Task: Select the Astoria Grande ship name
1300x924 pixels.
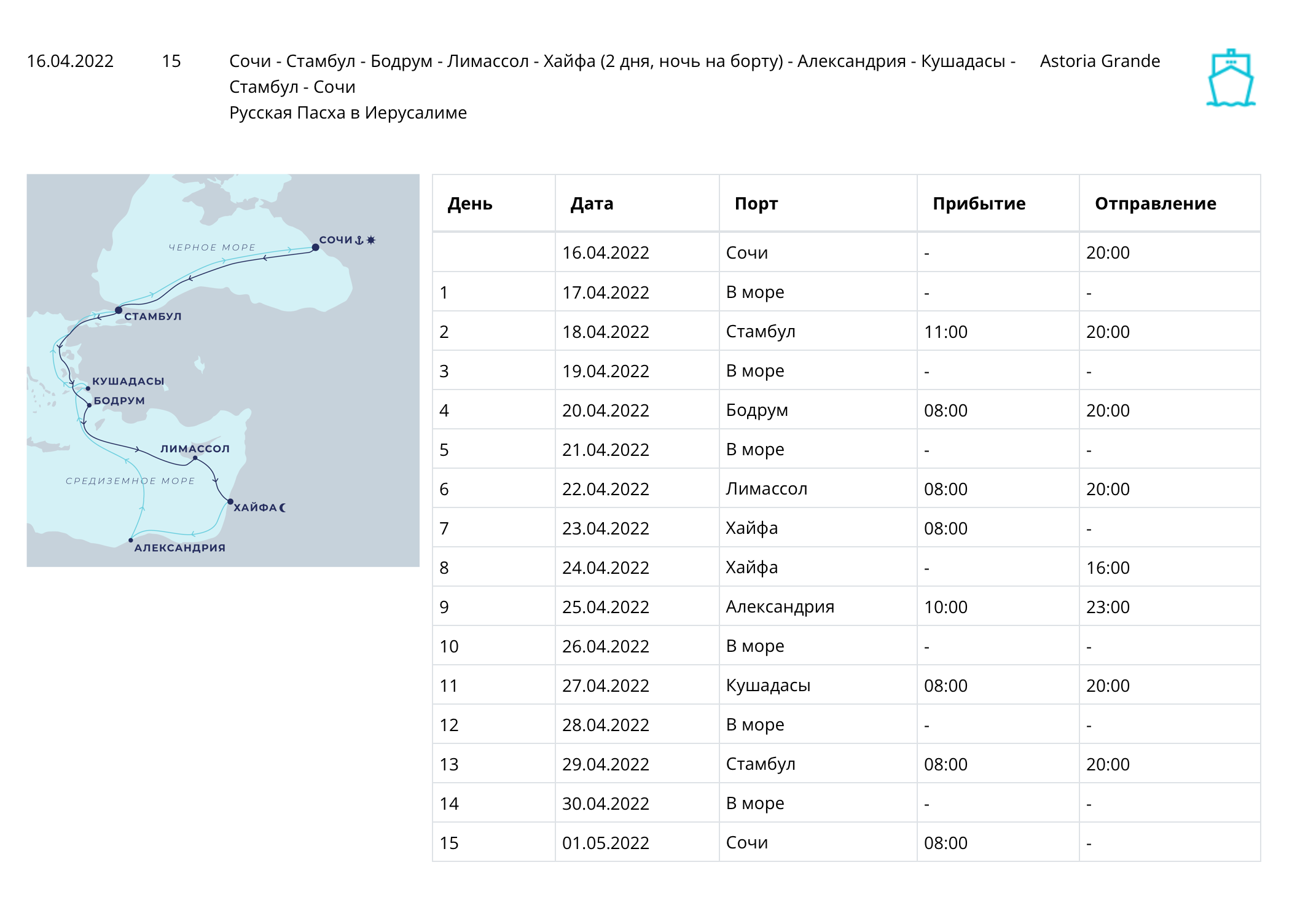Action: click(x=1100, y=61)
